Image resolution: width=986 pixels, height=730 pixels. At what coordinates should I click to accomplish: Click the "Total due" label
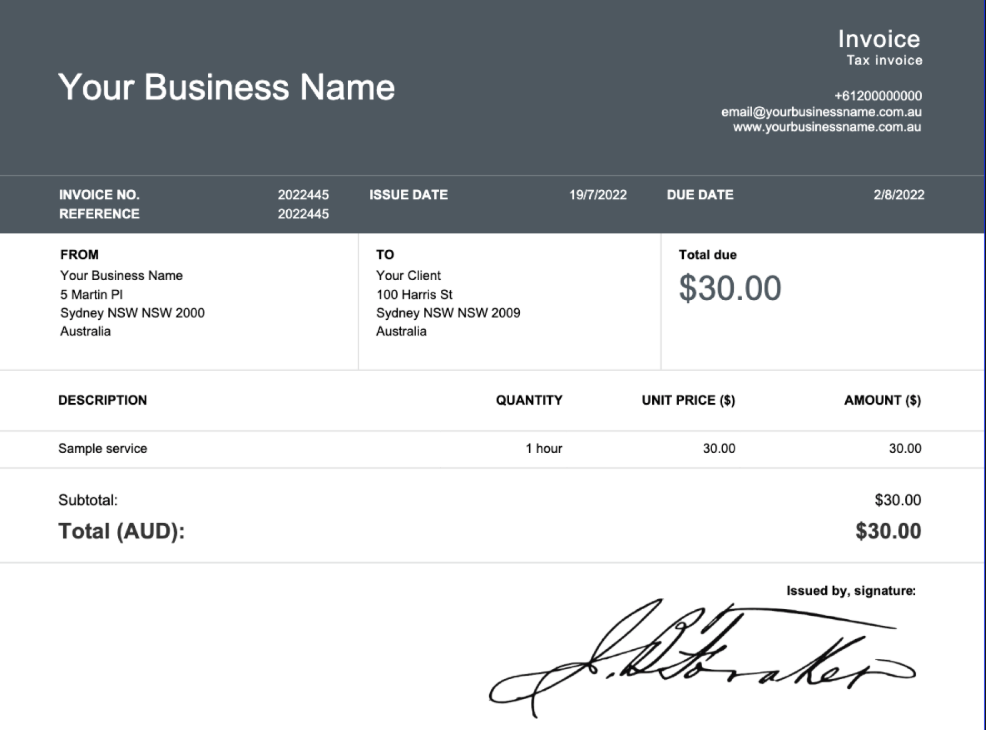coord(707,255)
